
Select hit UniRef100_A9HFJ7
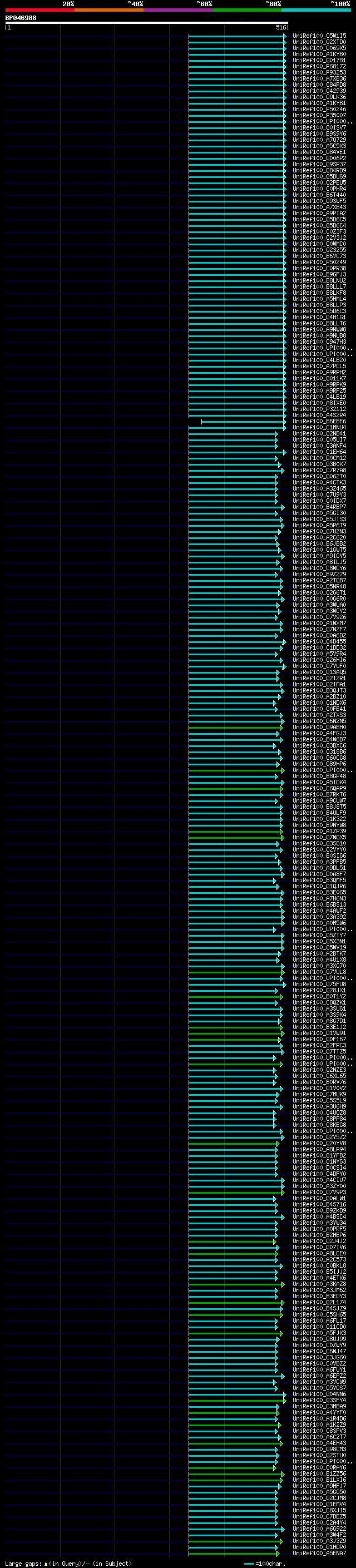pyautogui.click(x=319, y=1486)
